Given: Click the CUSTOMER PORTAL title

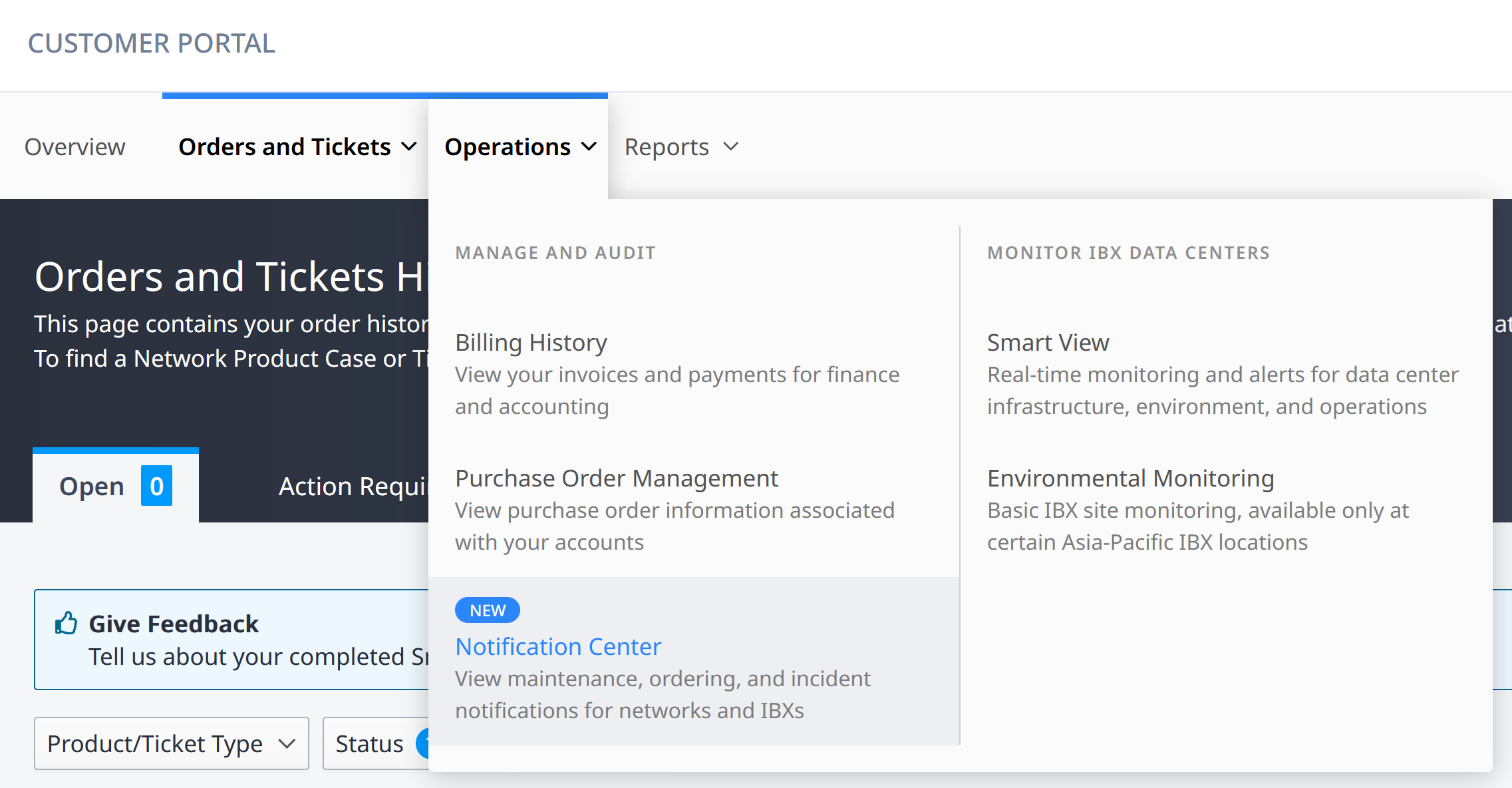Looking at the screenshot, I should pyautogui.click(x=152, y=44).
